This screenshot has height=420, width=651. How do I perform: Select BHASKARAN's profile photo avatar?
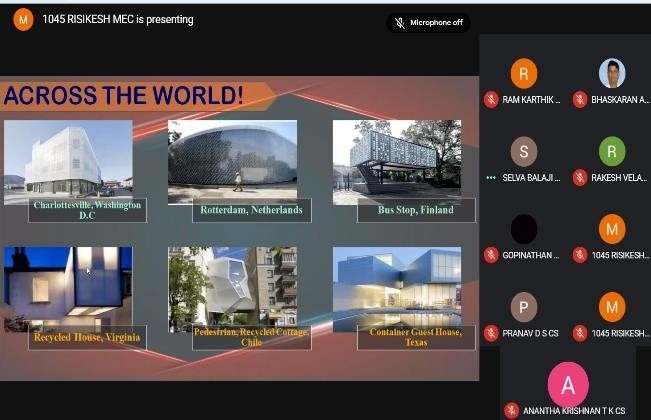point(612,74)
